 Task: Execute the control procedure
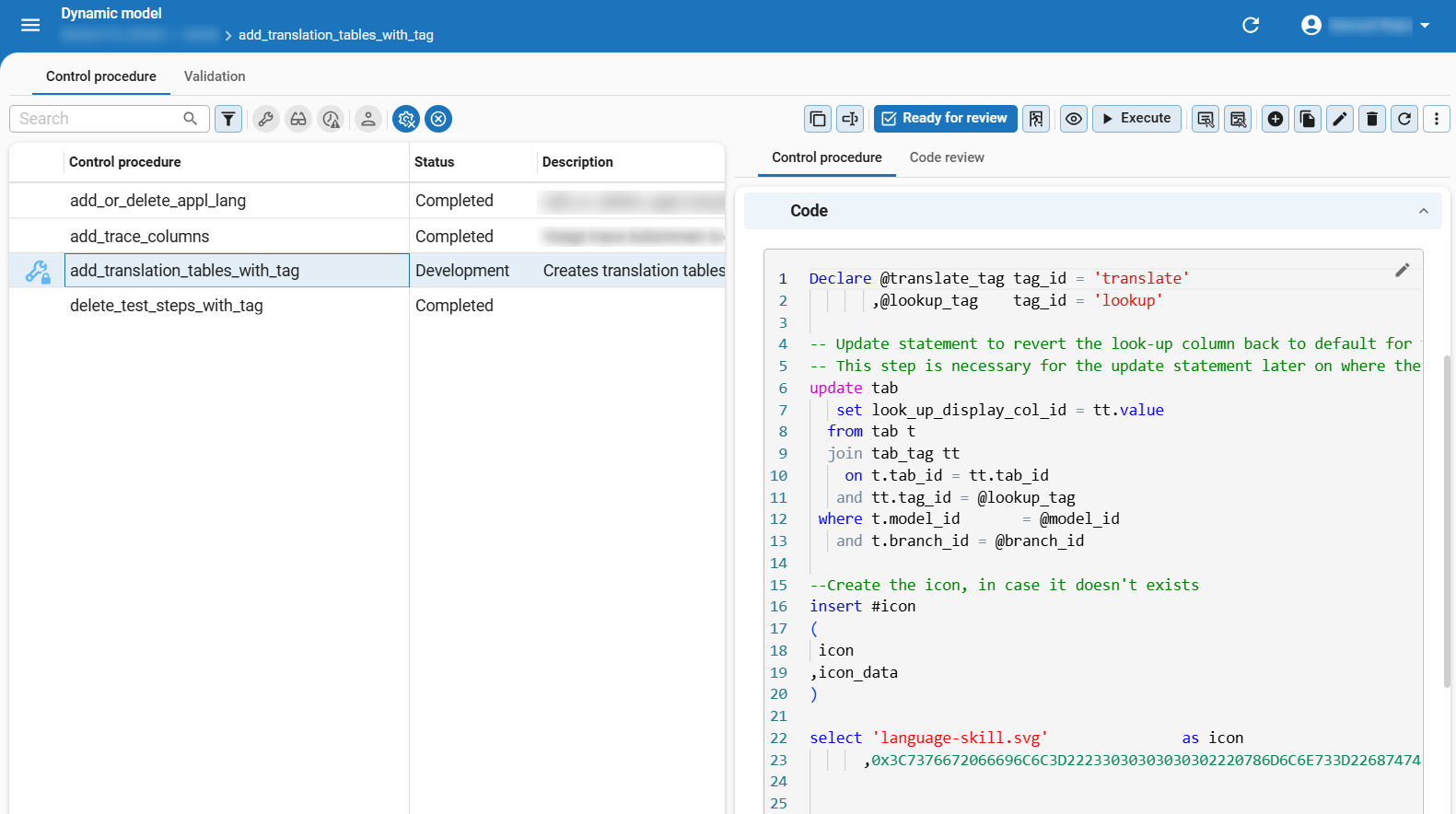(1136, 119)
